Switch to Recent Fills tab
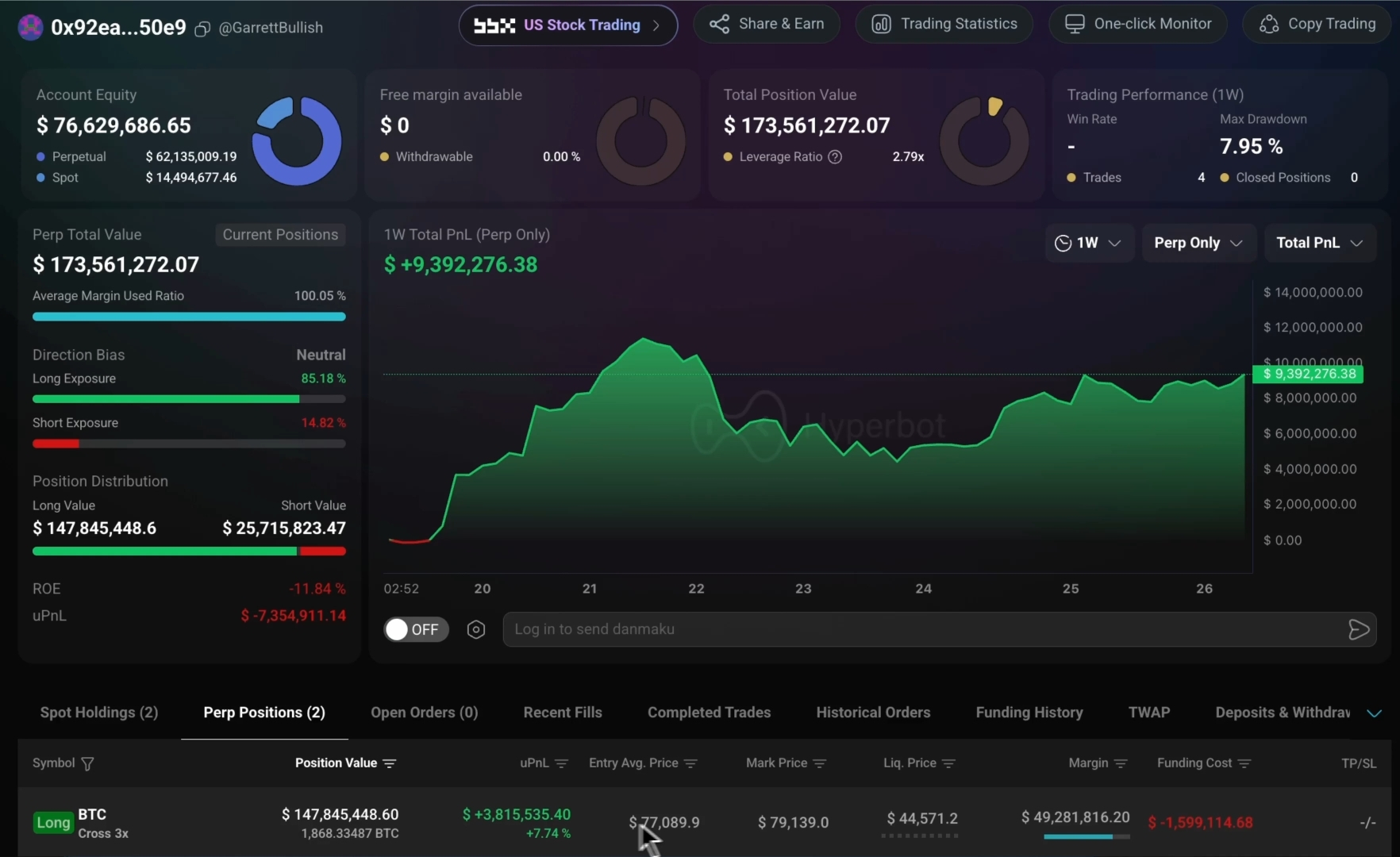The image size is (1400, 857). pyautogui.click(x=563, y=713)
